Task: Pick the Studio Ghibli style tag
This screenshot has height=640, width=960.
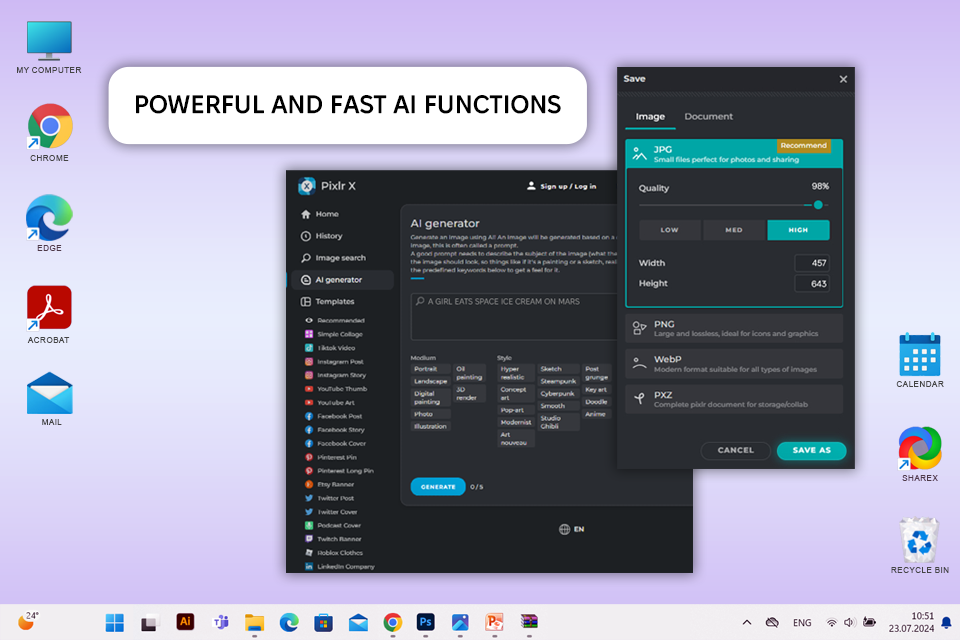Action: (558, 422)
